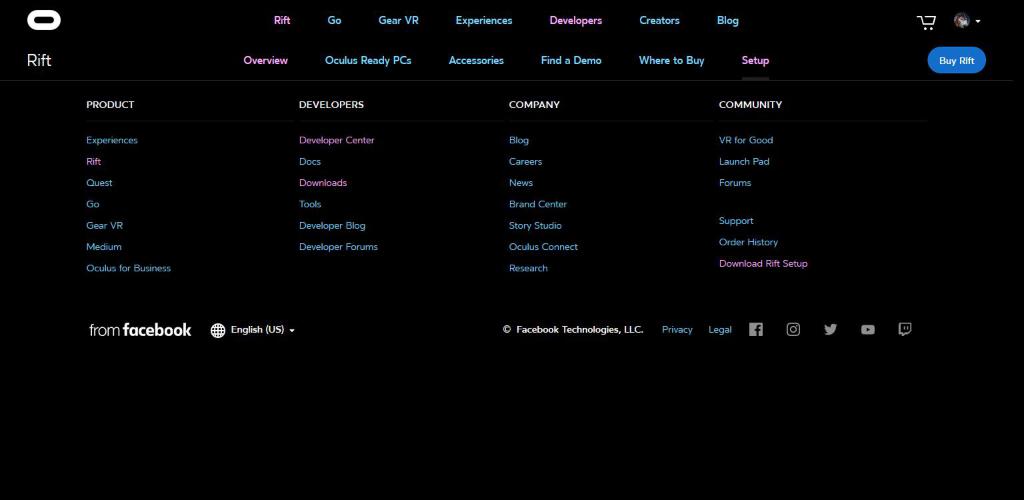The width and height of the screenshot is (1024, 500).
Task: Open the Careers link
Action: click(525, 161)
